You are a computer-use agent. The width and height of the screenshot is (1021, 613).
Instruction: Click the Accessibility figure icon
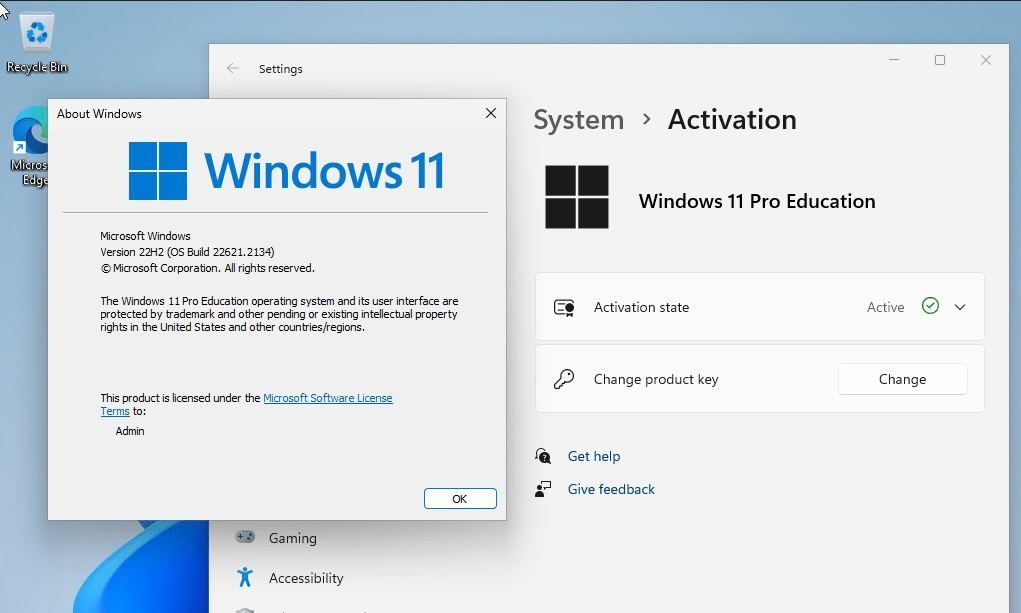click(x=245, y=577)
